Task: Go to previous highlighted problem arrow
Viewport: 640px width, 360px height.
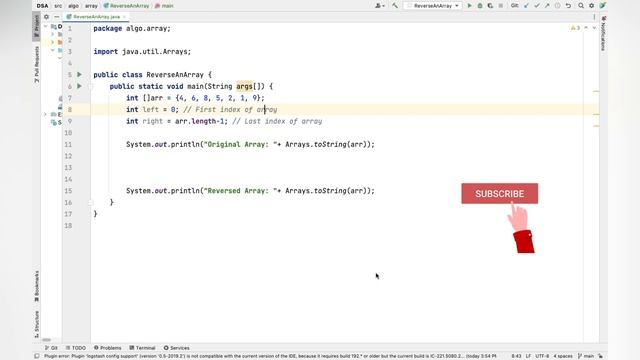Action: (x=586, y=28)
